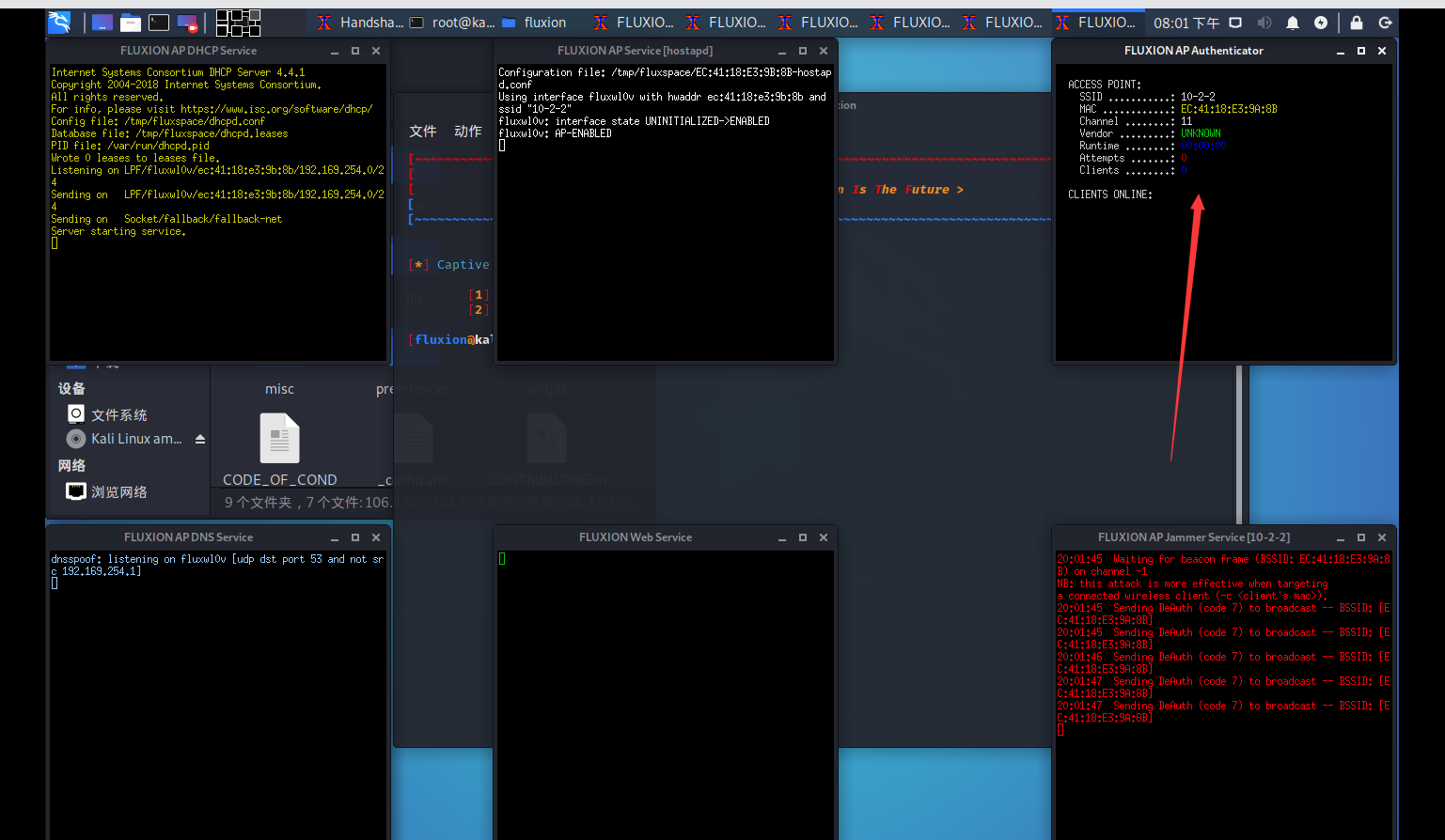Click the ACCESS POINT: heading
This screenshot has width=1445, height=840.
point(1105,85)
